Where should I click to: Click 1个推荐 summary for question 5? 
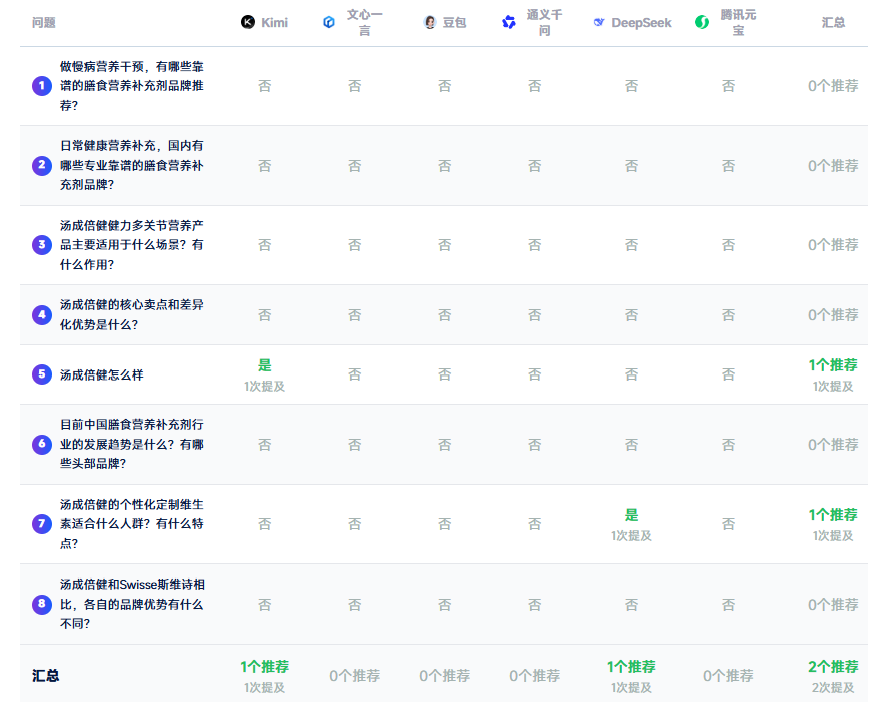point(833,365)
